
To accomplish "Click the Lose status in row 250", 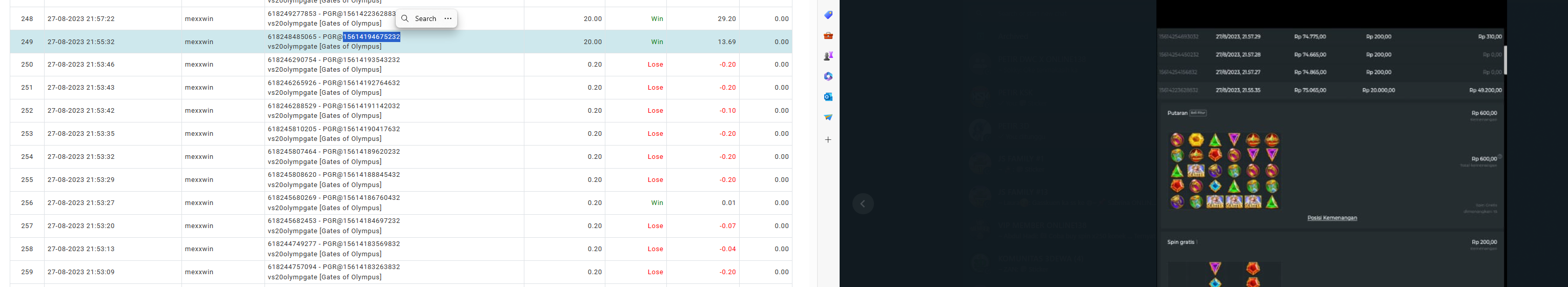I will tap(656, 65).
